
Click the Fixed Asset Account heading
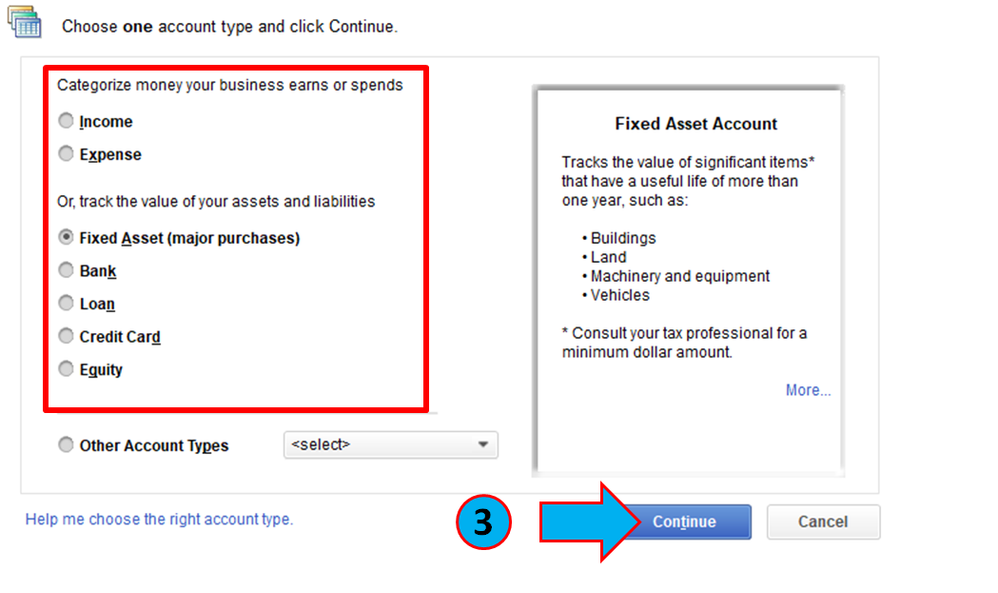click(x=696, y=124)
